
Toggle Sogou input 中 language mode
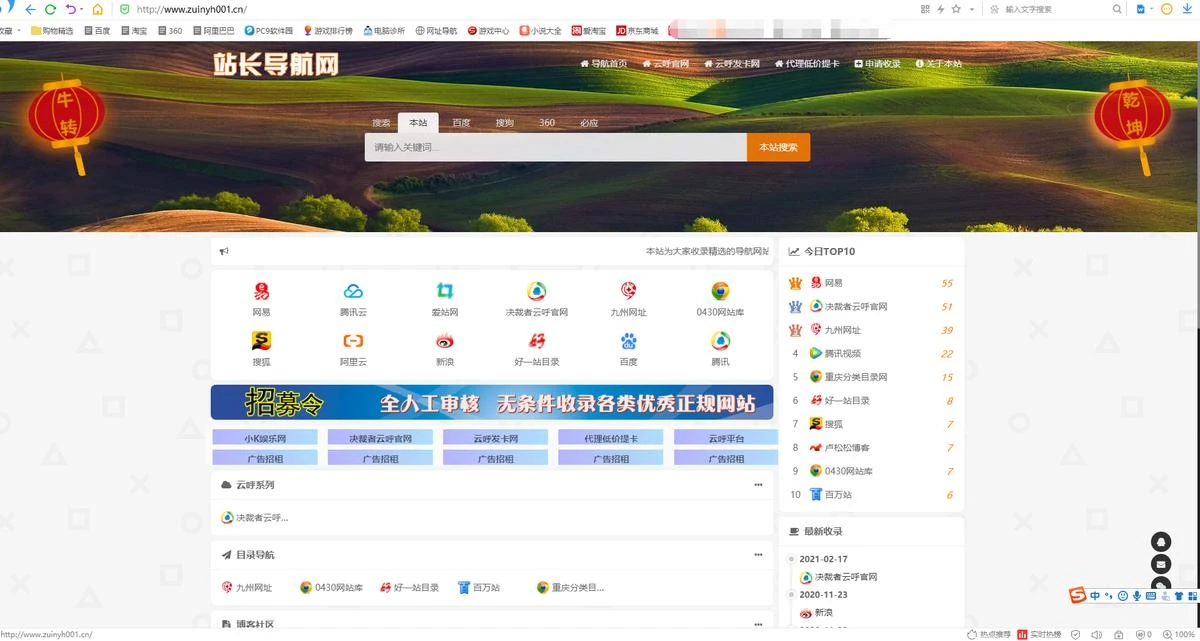[x=1096, y=596]
